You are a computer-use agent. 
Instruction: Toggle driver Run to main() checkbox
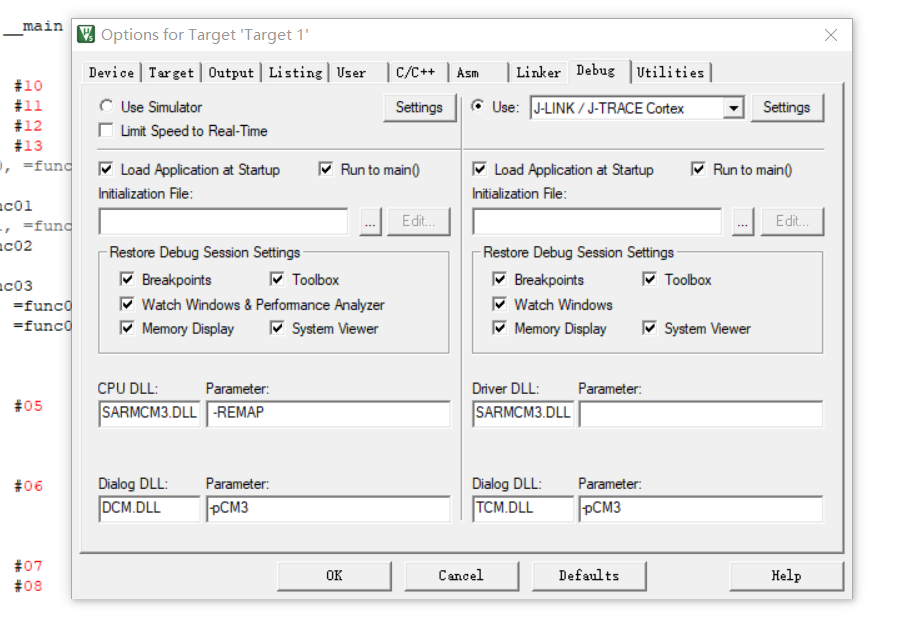[x=698, y=169]
